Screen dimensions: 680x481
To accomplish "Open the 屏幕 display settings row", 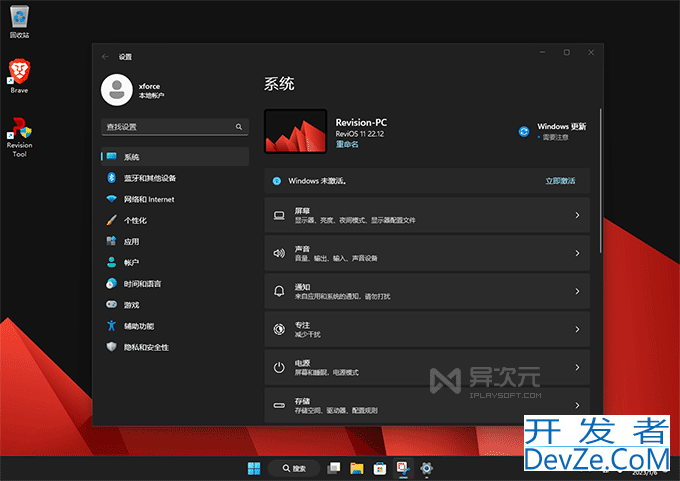I will click(427, 215).
